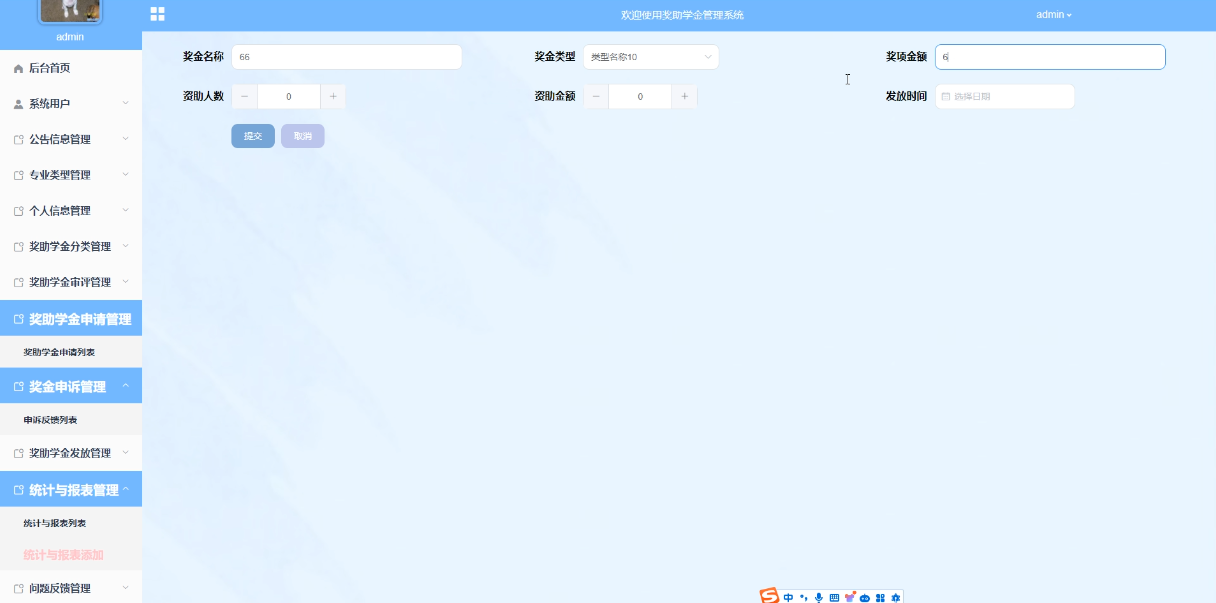
Task: Click the admin avatar picture
Action: click(70, 10)
